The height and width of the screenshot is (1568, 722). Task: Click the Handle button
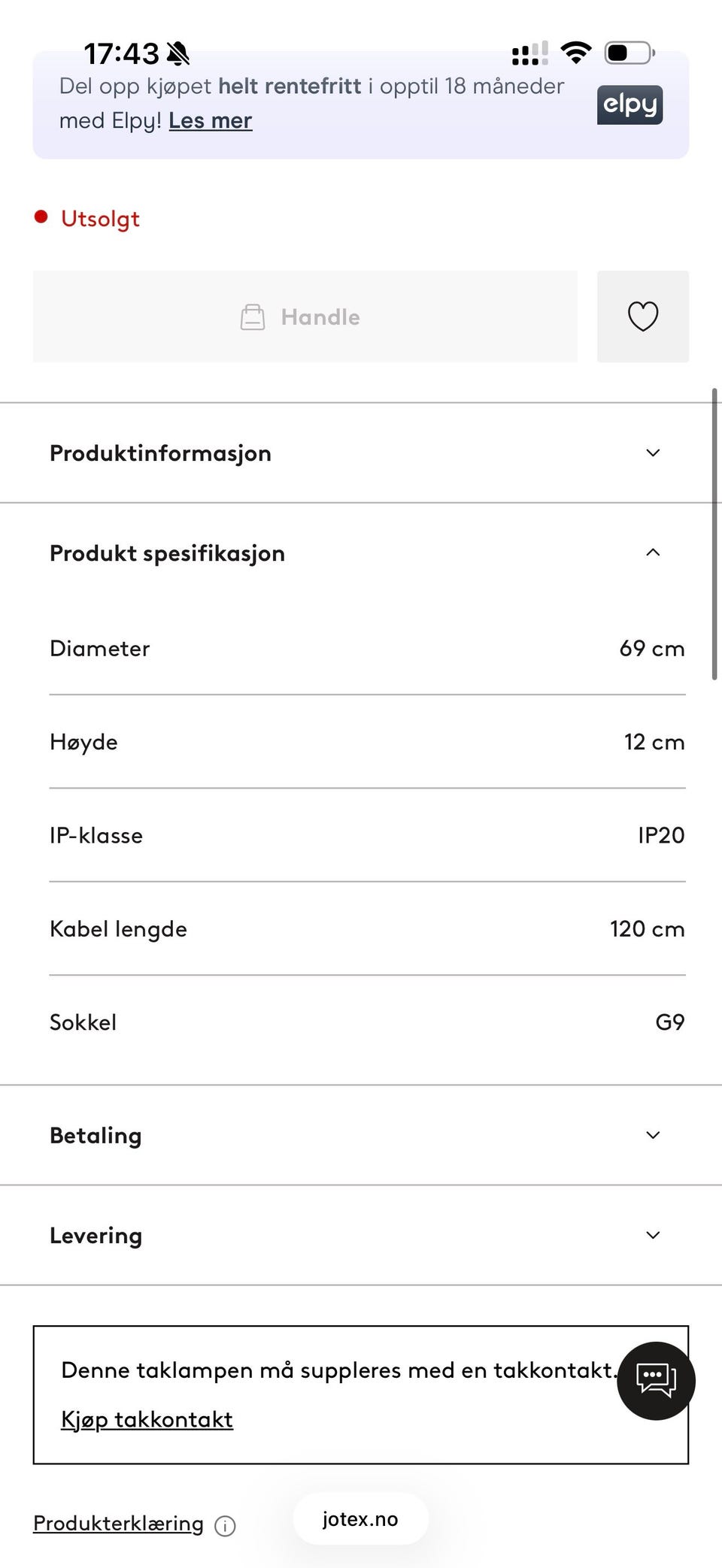pyautogui.click(x=305, y=316)
